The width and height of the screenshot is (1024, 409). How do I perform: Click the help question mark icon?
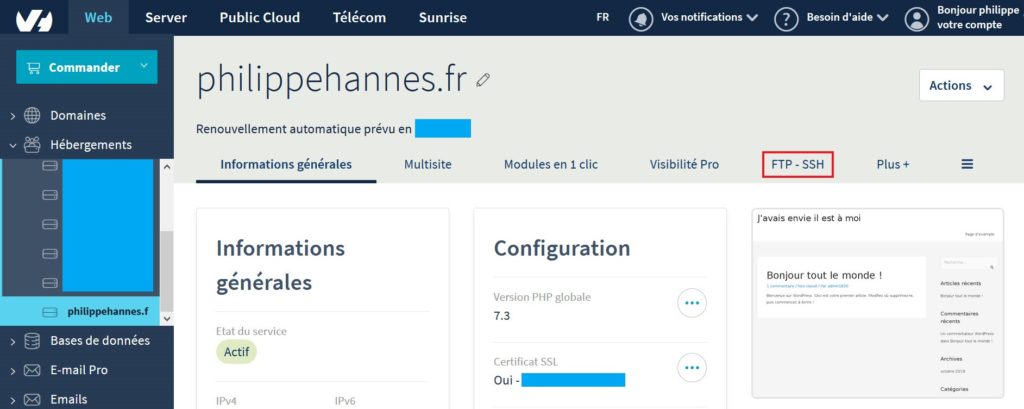point(786,18)
